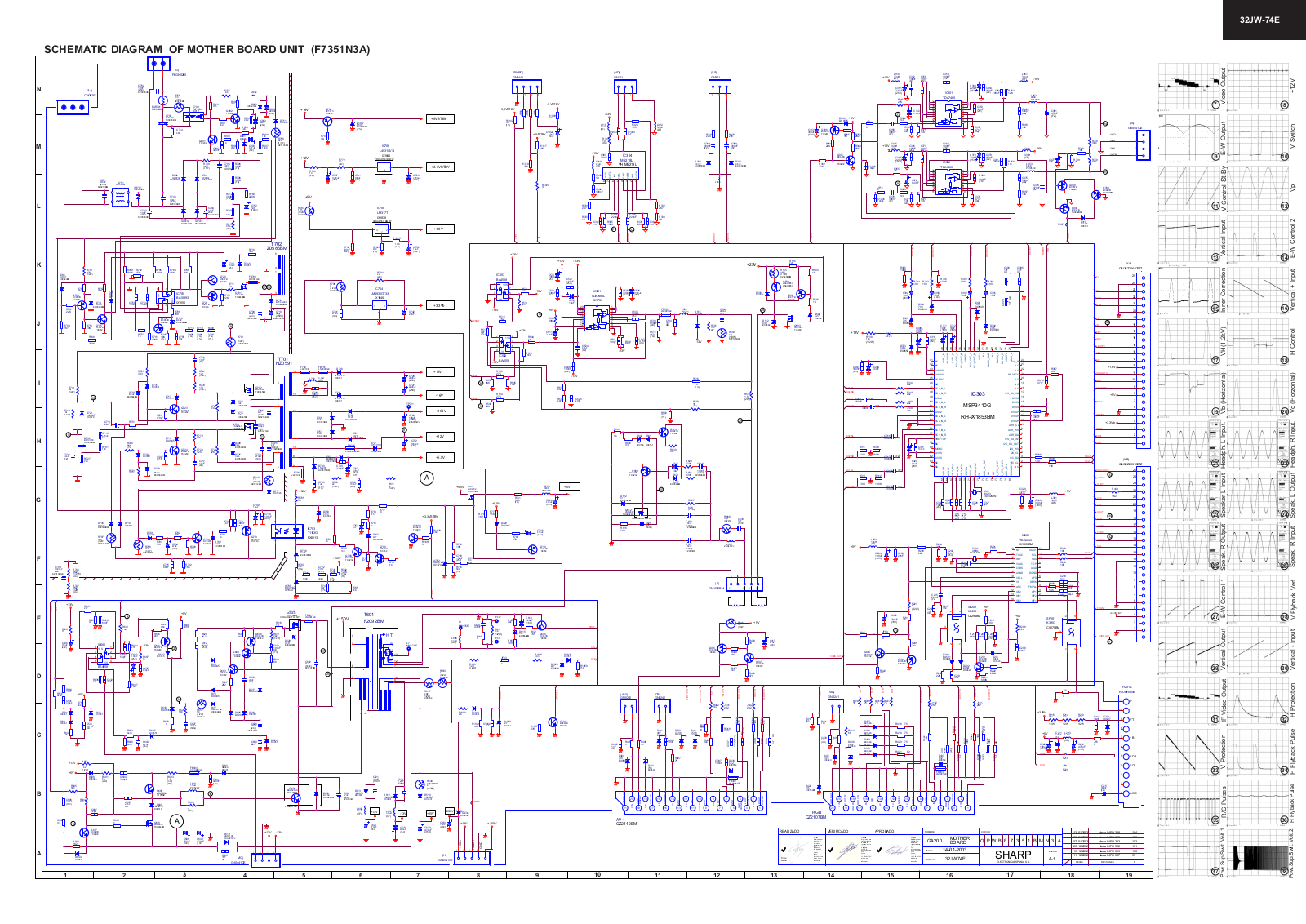Open waveform 18 H Control

click(1259, 342)
